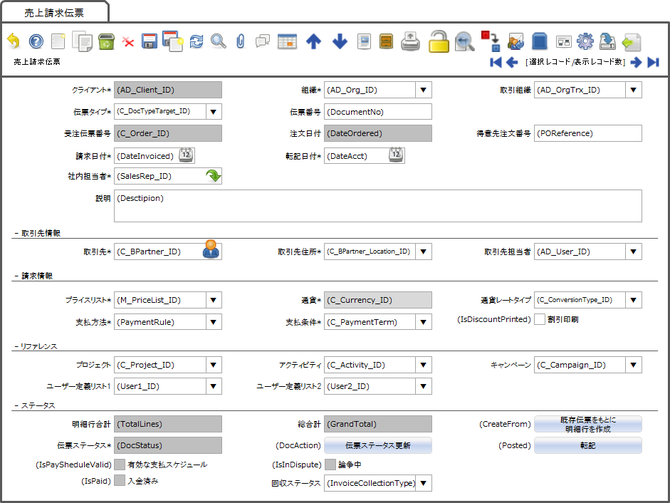
Task: Jump to last record navigation arrow
Action: click(x=653, y=62)
